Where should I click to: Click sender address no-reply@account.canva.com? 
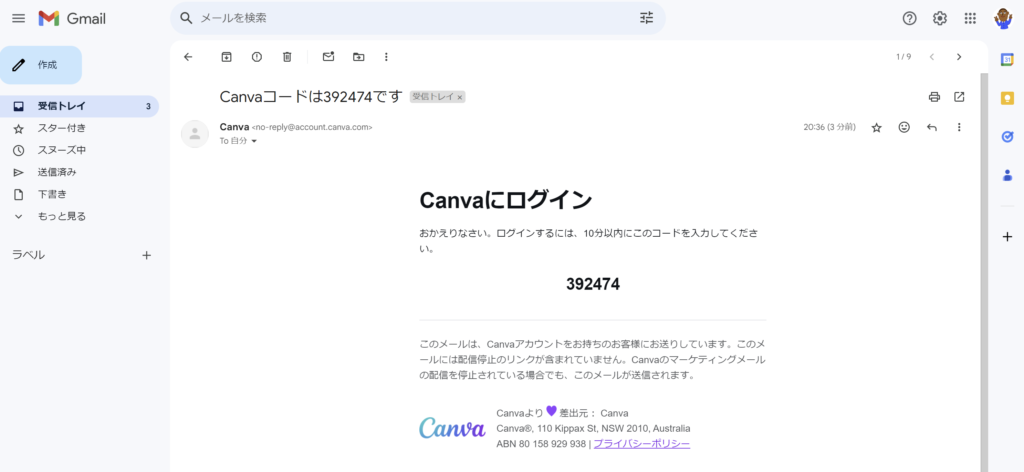click(312, 127)
